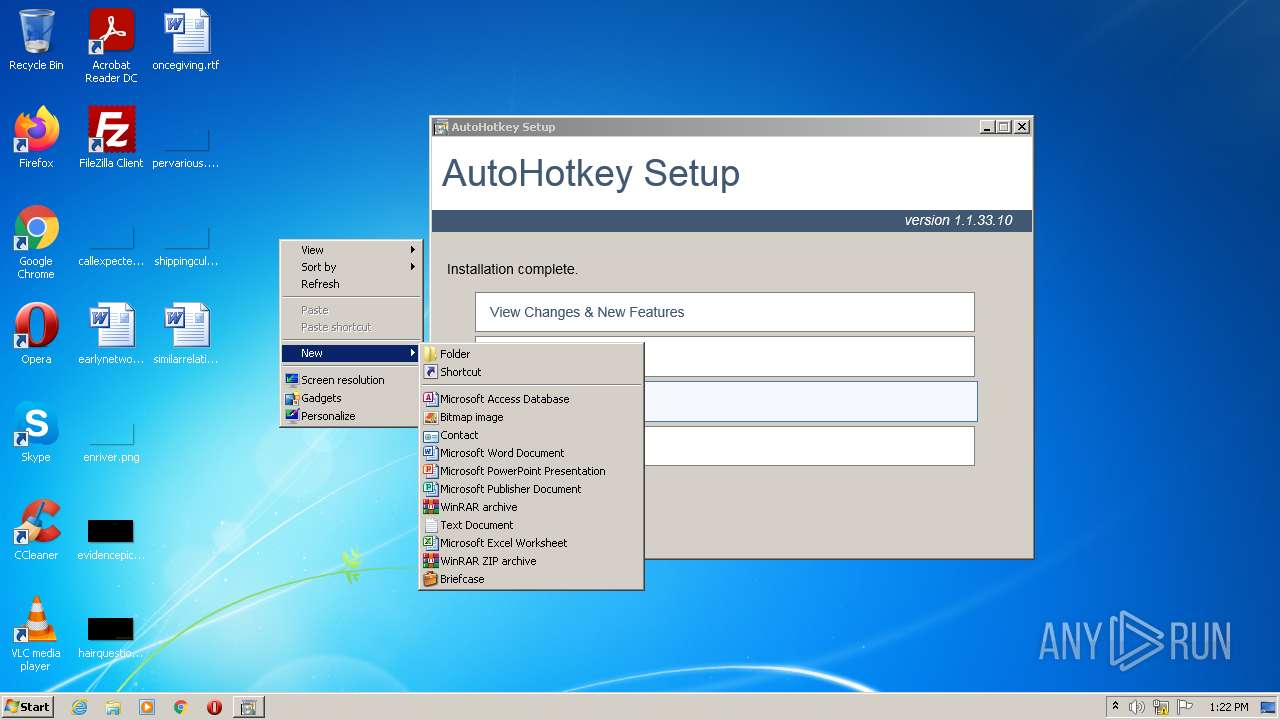1280x720 pixels.
Task: Choose Refresh from the context menu
Action: tap(351, 284)
